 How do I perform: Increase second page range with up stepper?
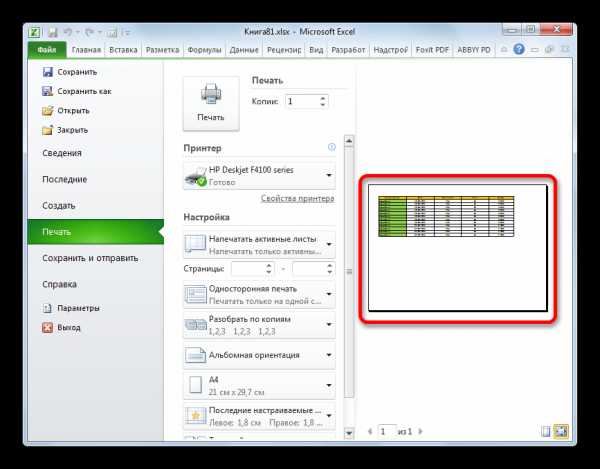330,266
